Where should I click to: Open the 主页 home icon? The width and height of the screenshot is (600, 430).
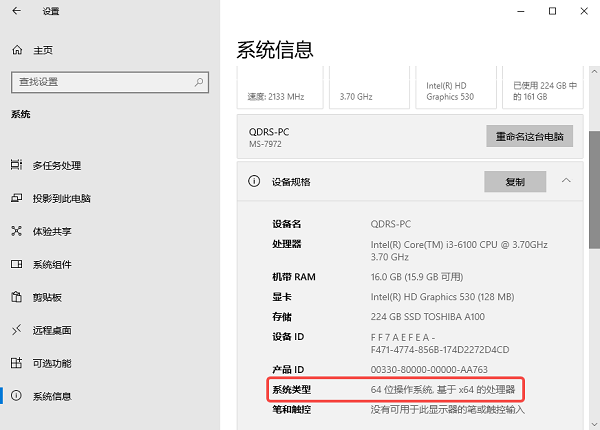coord(17,50)
